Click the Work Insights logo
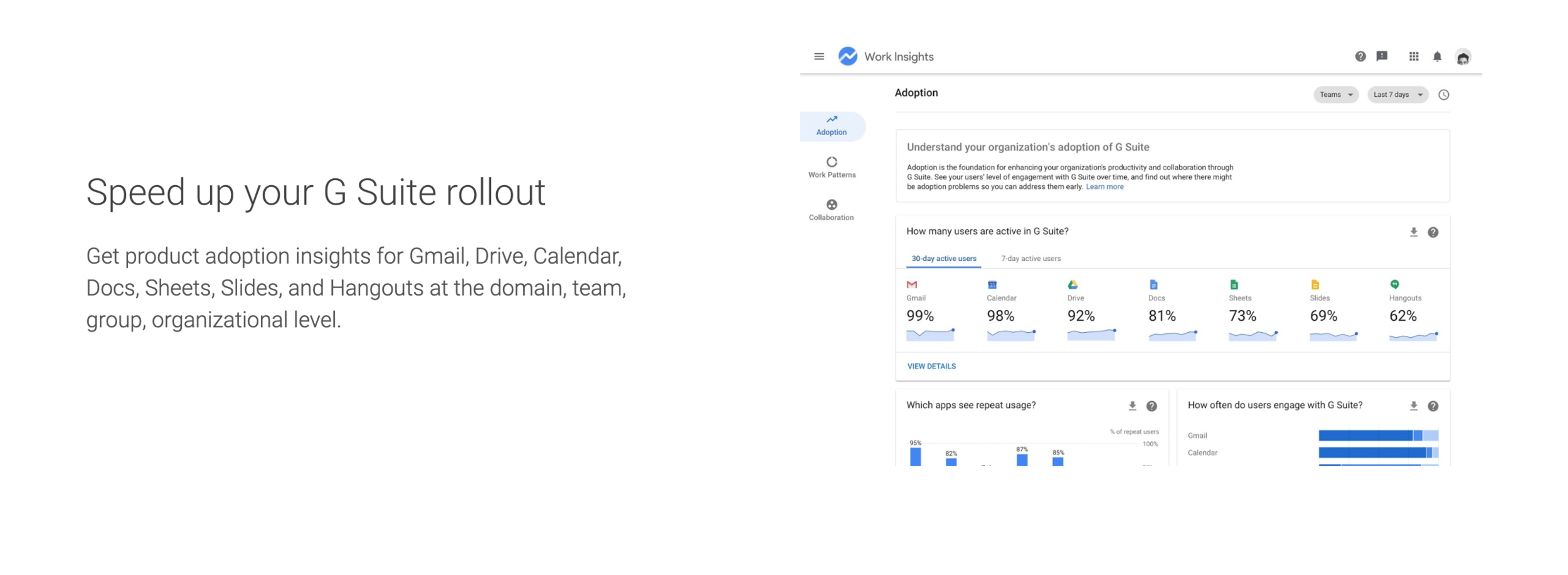The width and height of the screenshot is (1568, 575). pos(847,56)
